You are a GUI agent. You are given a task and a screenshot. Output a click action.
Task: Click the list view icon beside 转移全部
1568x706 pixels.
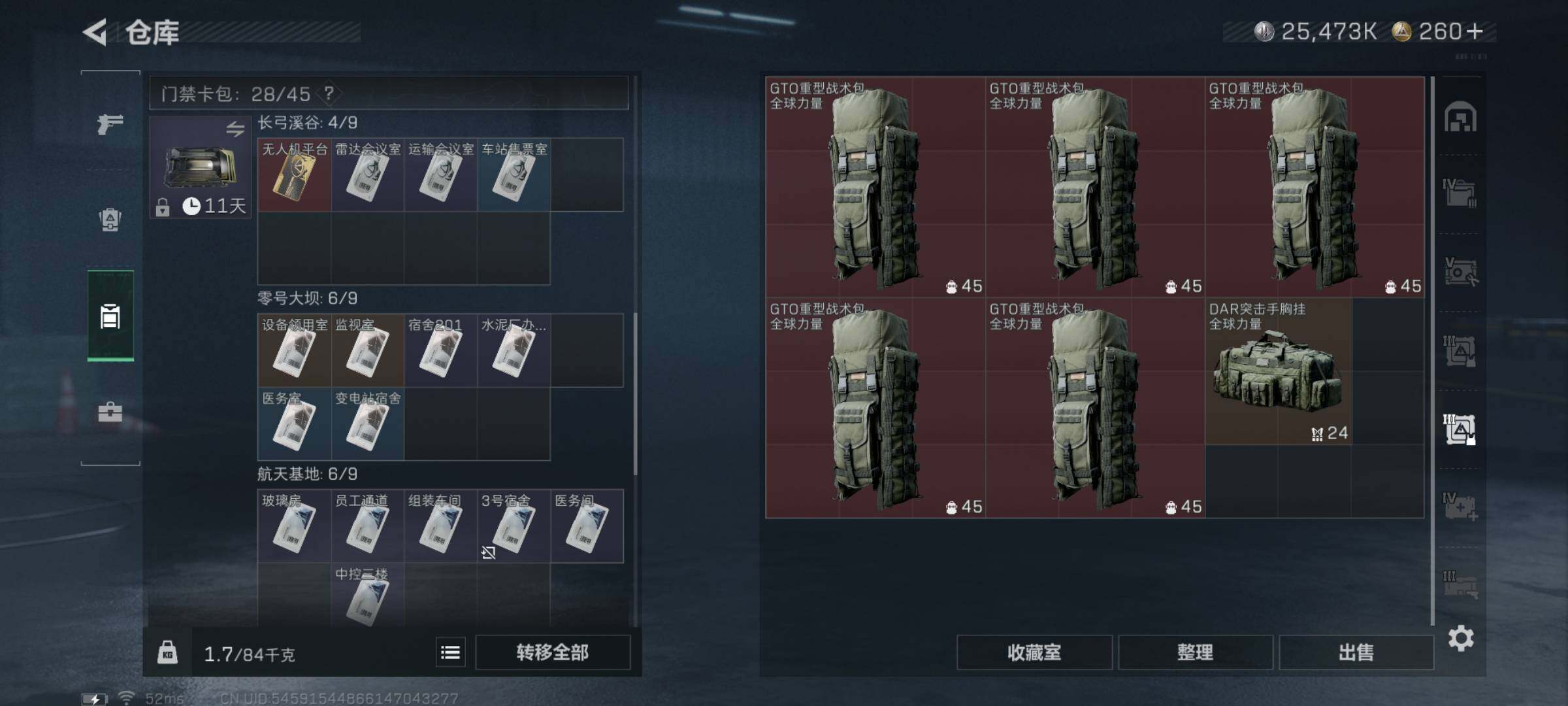(451, 652)
